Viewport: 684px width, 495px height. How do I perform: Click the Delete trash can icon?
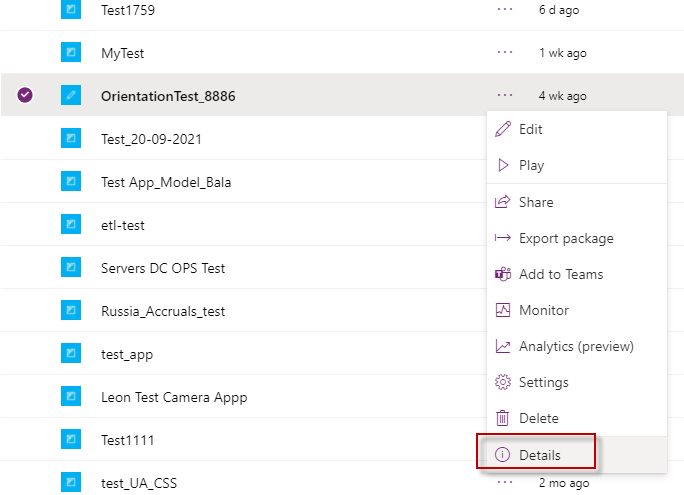[x=502, y=418]
